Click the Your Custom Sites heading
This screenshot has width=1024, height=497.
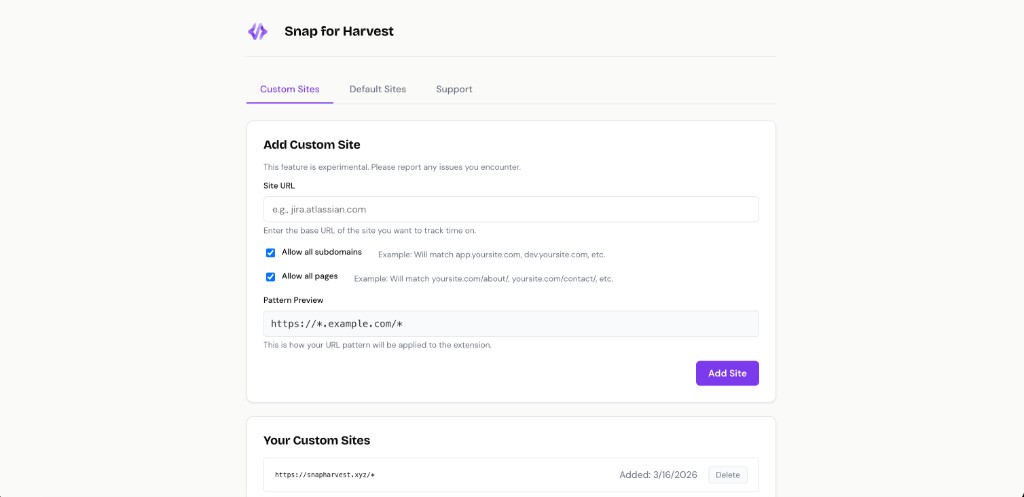(317, 440)
